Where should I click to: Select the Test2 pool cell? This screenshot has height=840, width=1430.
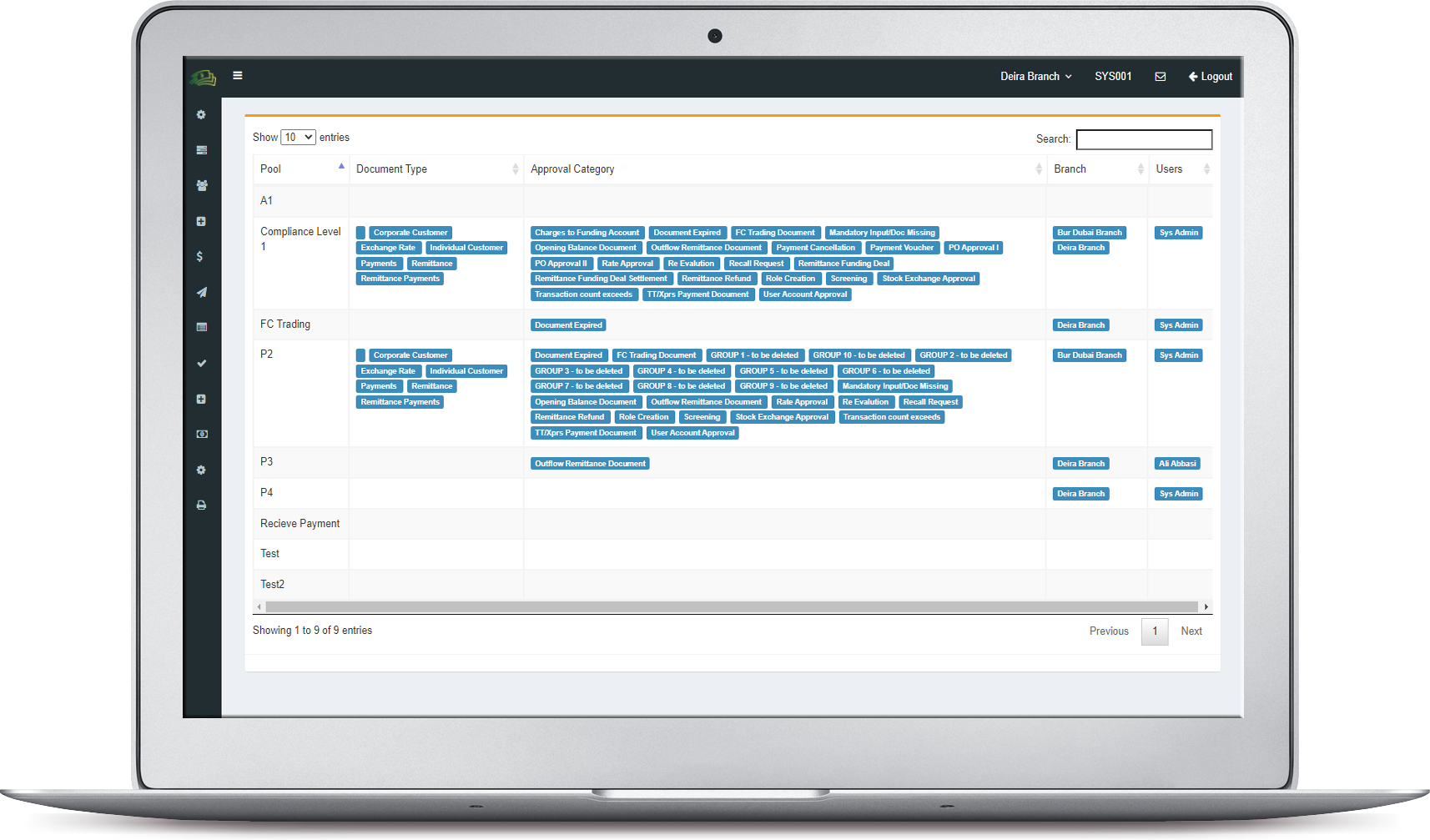click(x=300, y=585)
